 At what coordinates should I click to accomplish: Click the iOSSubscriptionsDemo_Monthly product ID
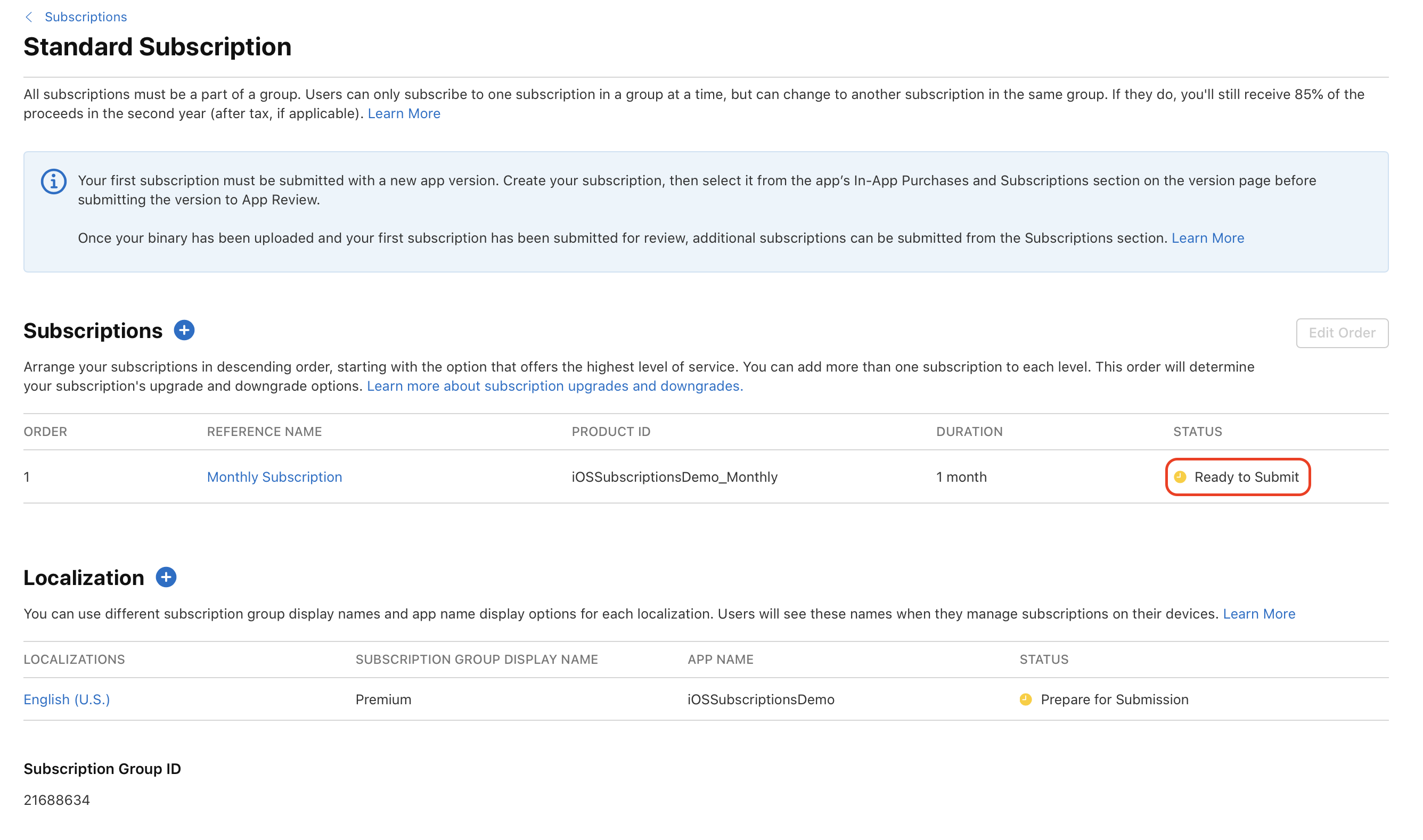674,476
